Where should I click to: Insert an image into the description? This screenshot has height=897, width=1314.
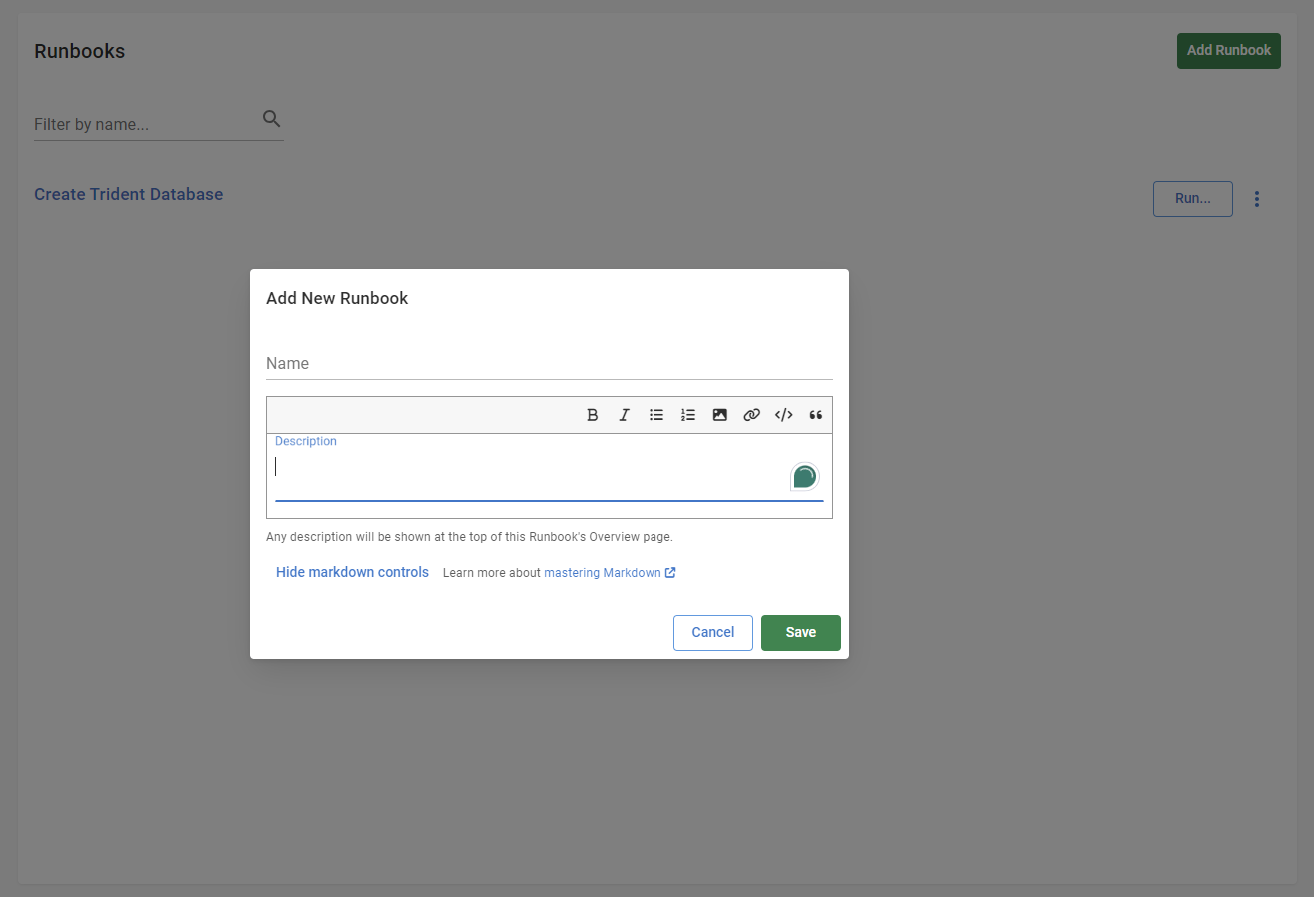pos(720,414)
